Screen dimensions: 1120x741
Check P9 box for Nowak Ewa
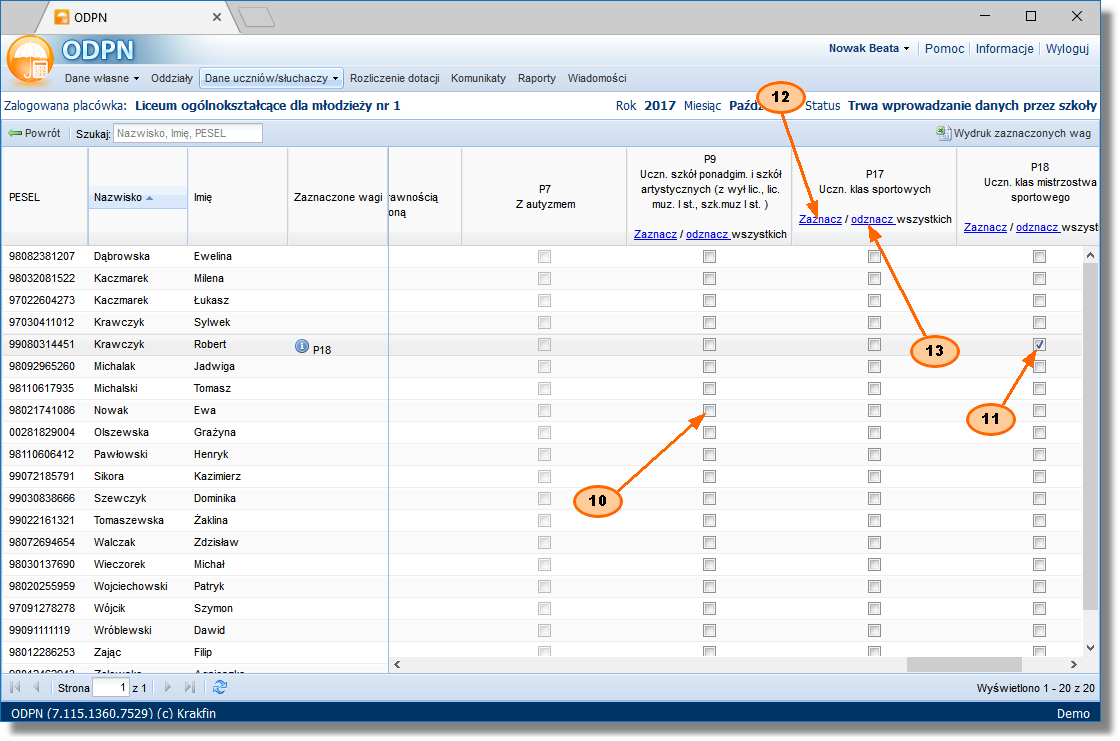[x=709, y=410]
